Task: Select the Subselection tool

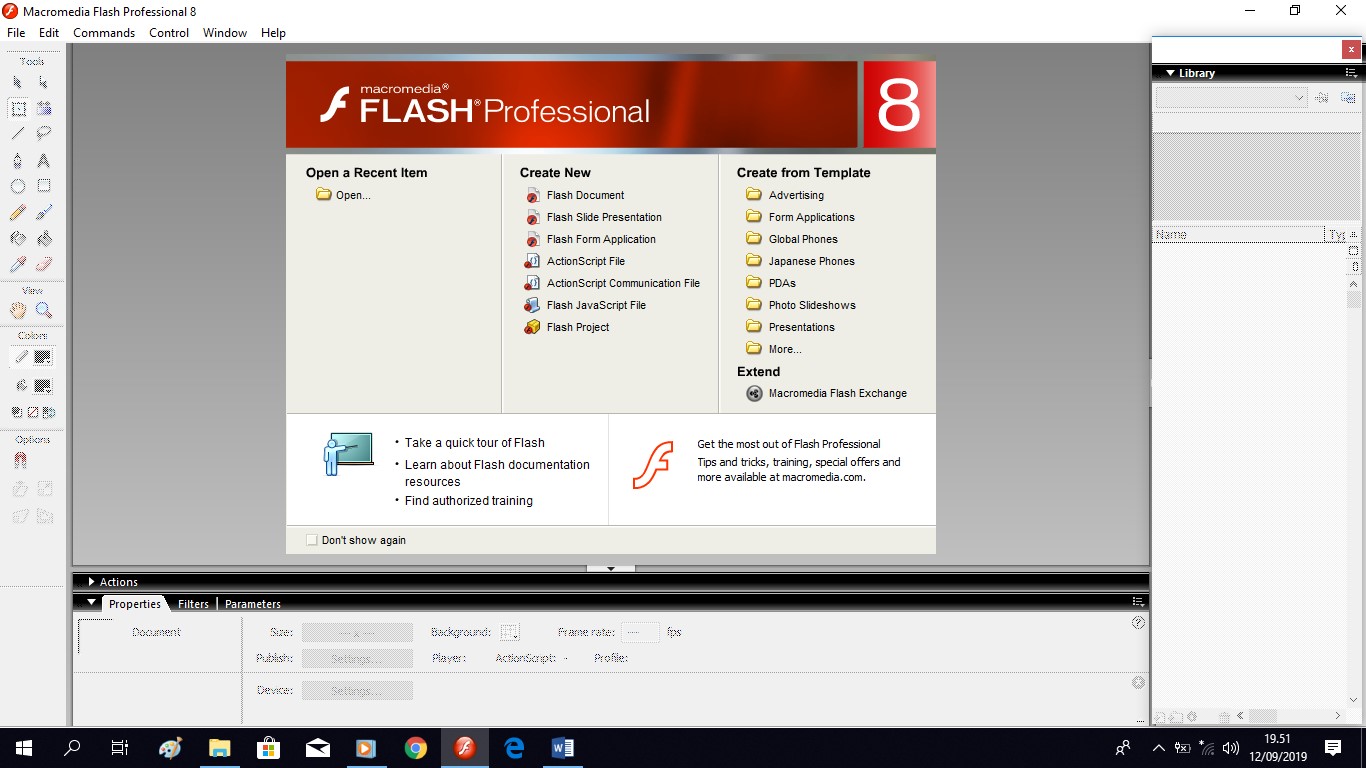Action: pos(44,82)
